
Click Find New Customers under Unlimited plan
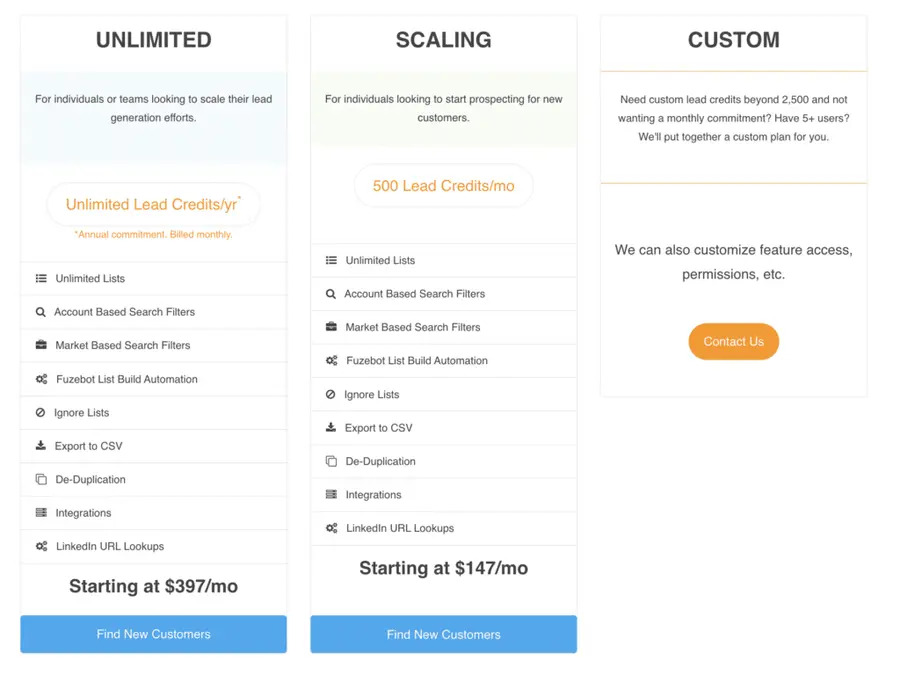point(153,634)
